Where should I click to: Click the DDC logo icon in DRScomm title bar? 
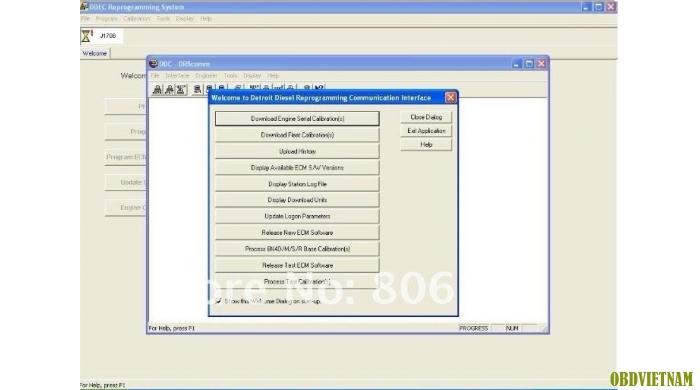[153, 64]
